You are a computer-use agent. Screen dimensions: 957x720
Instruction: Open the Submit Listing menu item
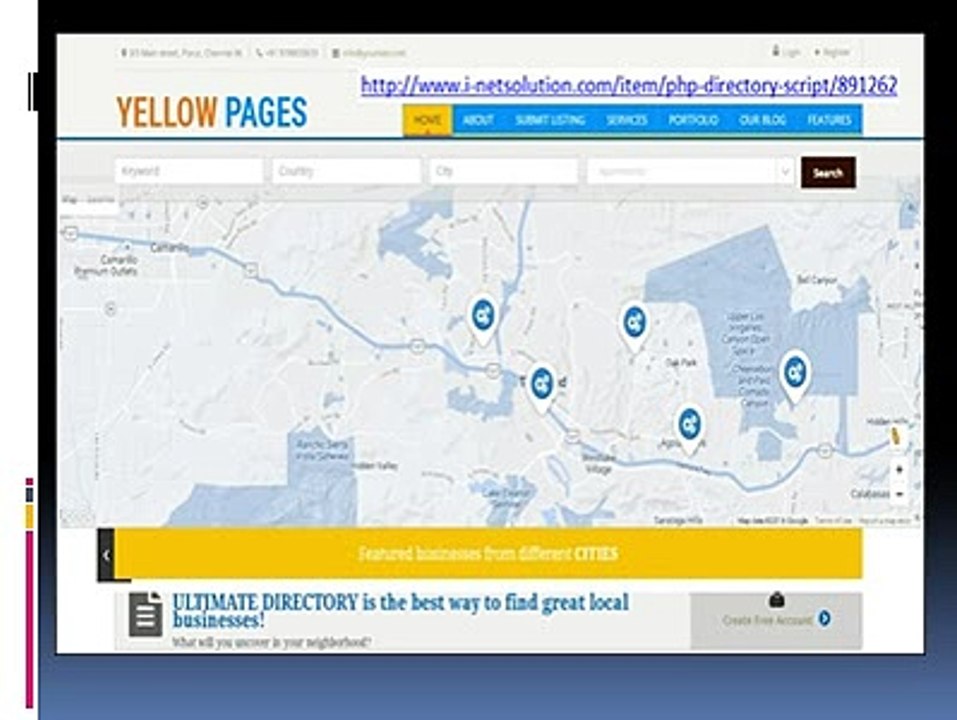[x=550, y=120]
